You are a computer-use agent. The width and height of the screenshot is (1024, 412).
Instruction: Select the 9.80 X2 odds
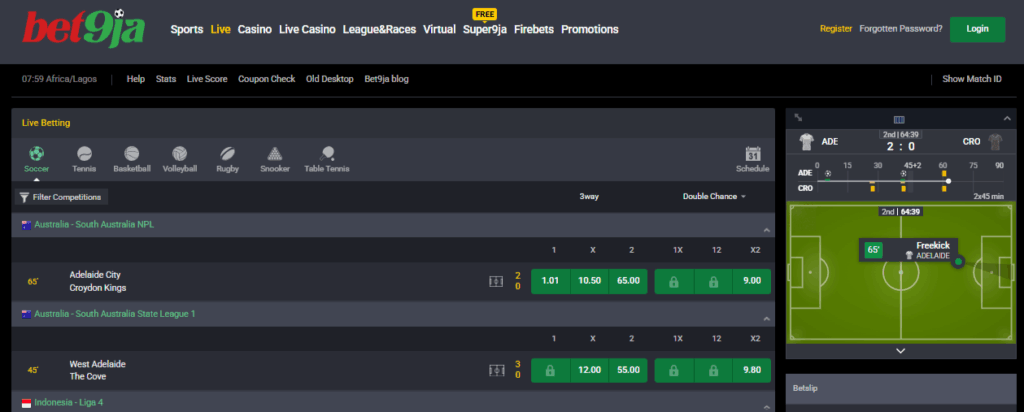pyautogui.click(x=752, y=370)
